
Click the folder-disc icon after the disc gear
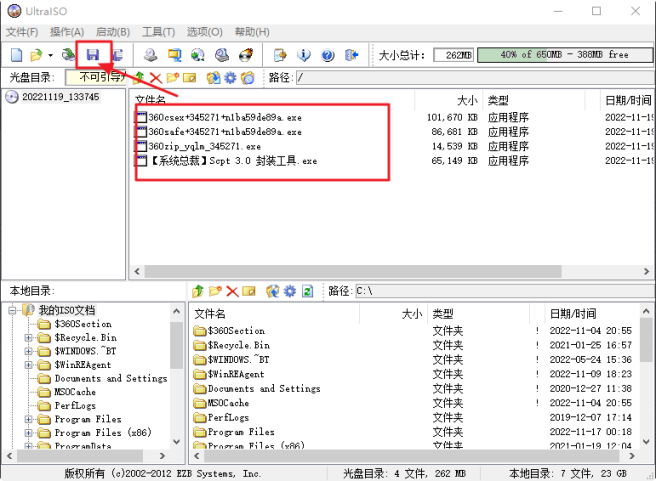click(x=248, y=78)
